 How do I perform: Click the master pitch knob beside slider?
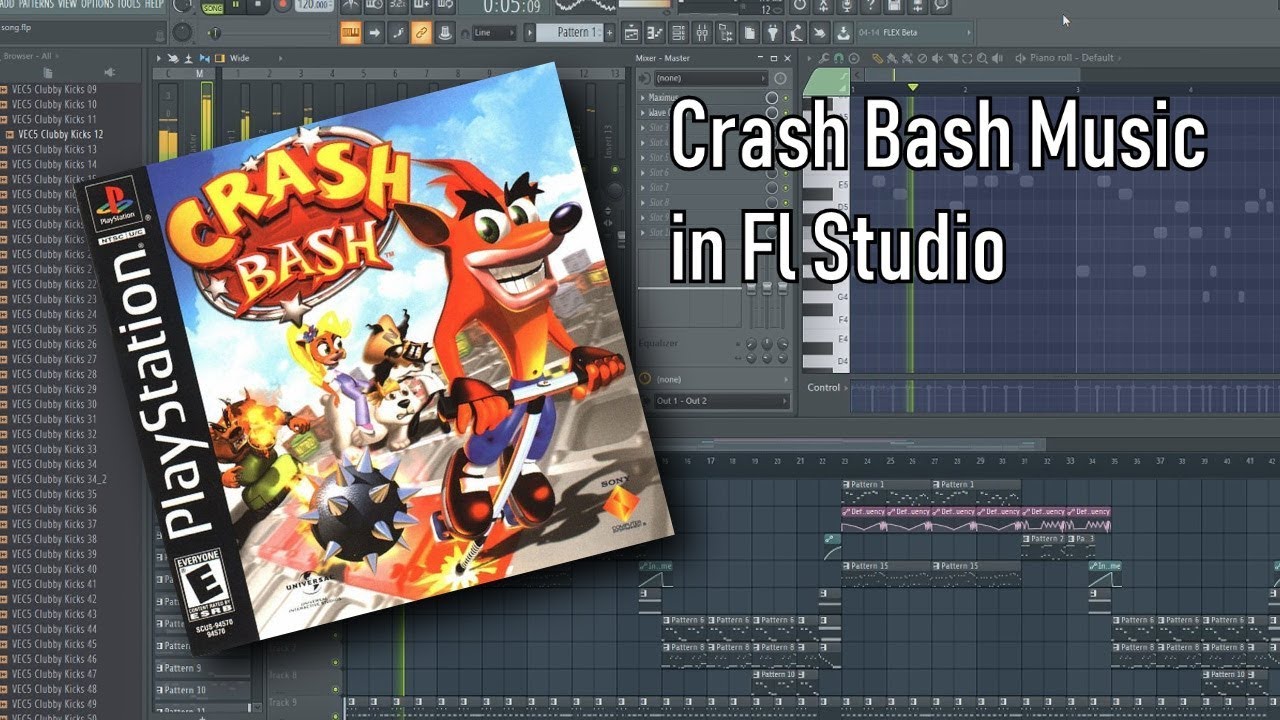coord(182,33)
